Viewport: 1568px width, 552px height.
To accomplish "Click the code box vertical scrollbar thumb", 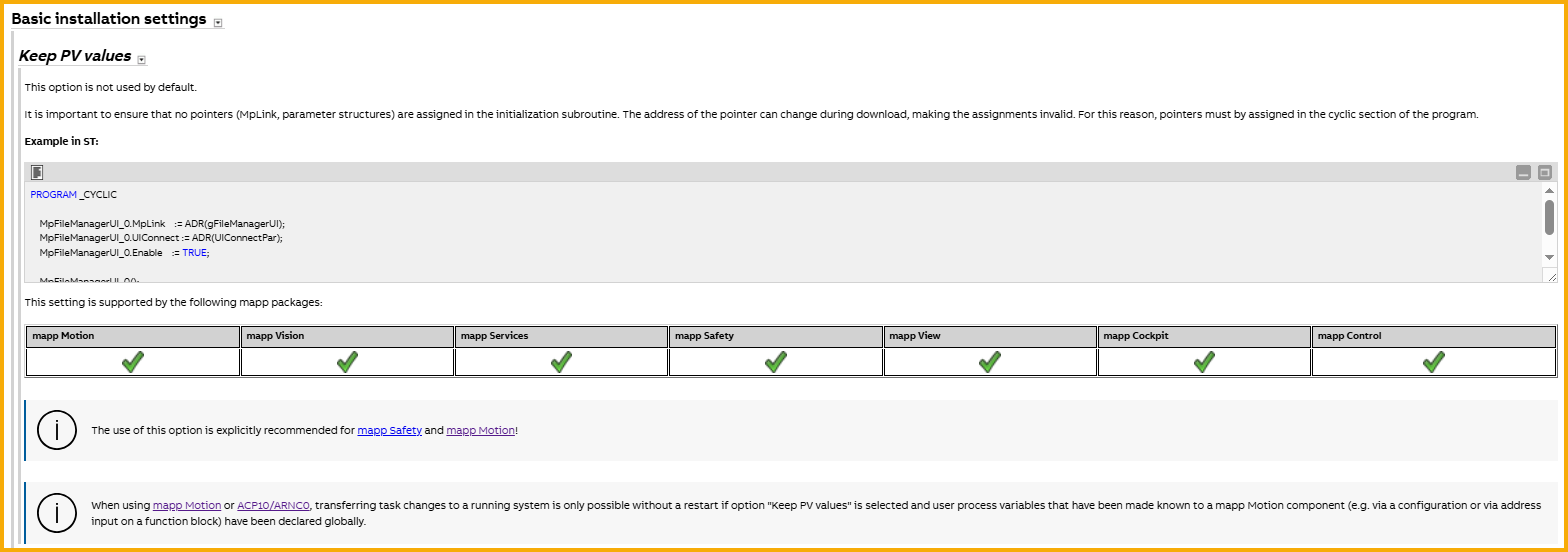I will click(1549, 216).
